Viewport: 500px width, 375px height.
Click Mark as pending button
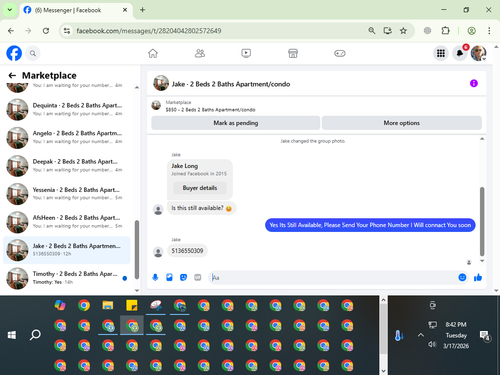point(236,123)
